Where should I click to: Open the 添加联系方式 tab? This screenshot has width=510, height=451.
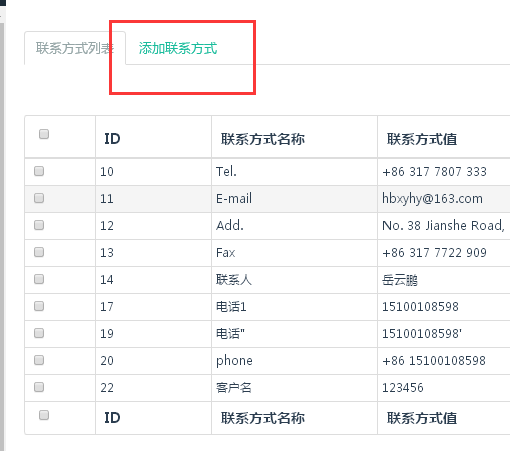coord(178,48)
